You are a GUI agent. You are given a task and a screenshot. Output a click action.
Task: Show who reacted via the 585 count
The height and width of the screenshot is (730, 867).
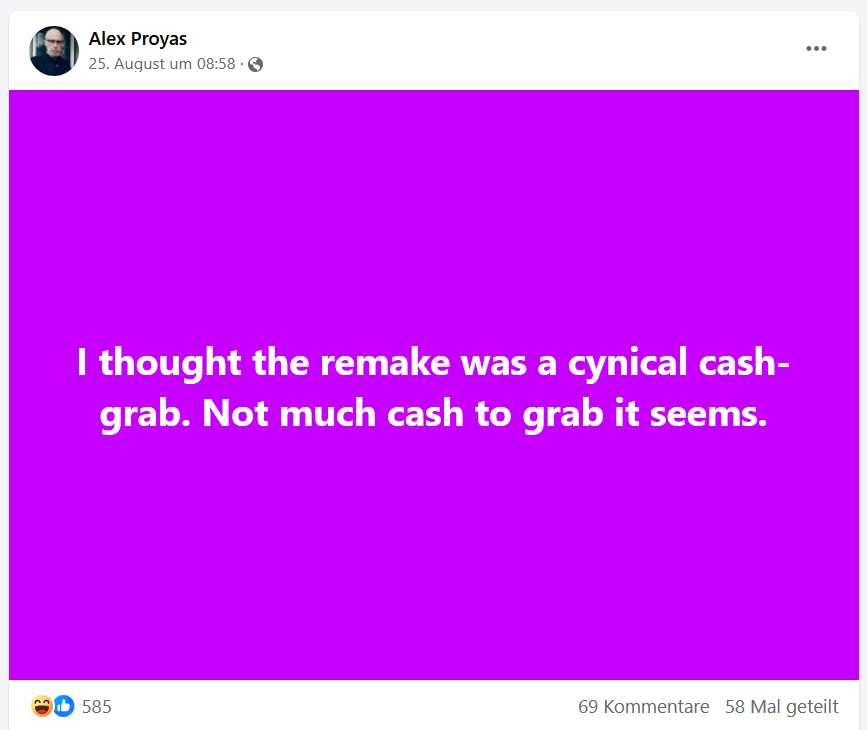point(97,707)
